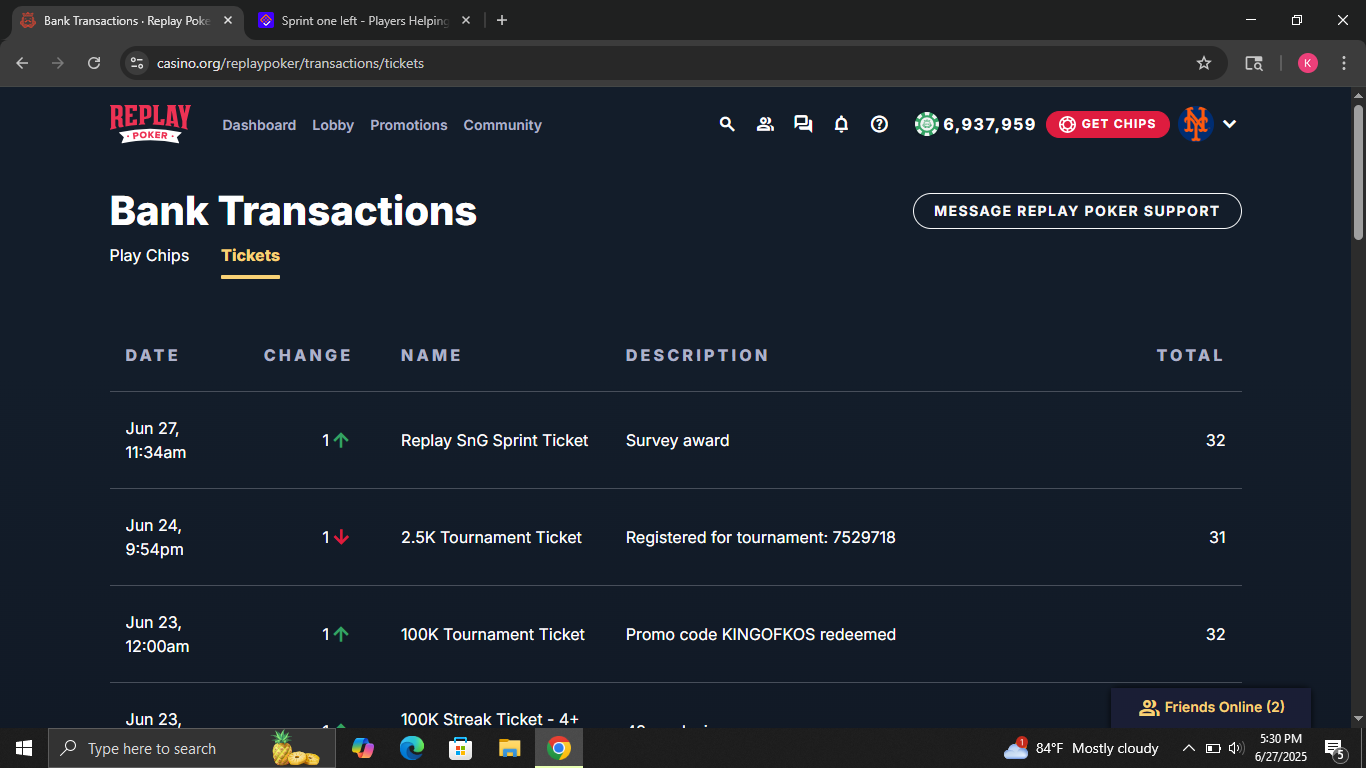Launch Microsoft Edge from the taskbar
The image size is (1366, 768).
[412, 748]
